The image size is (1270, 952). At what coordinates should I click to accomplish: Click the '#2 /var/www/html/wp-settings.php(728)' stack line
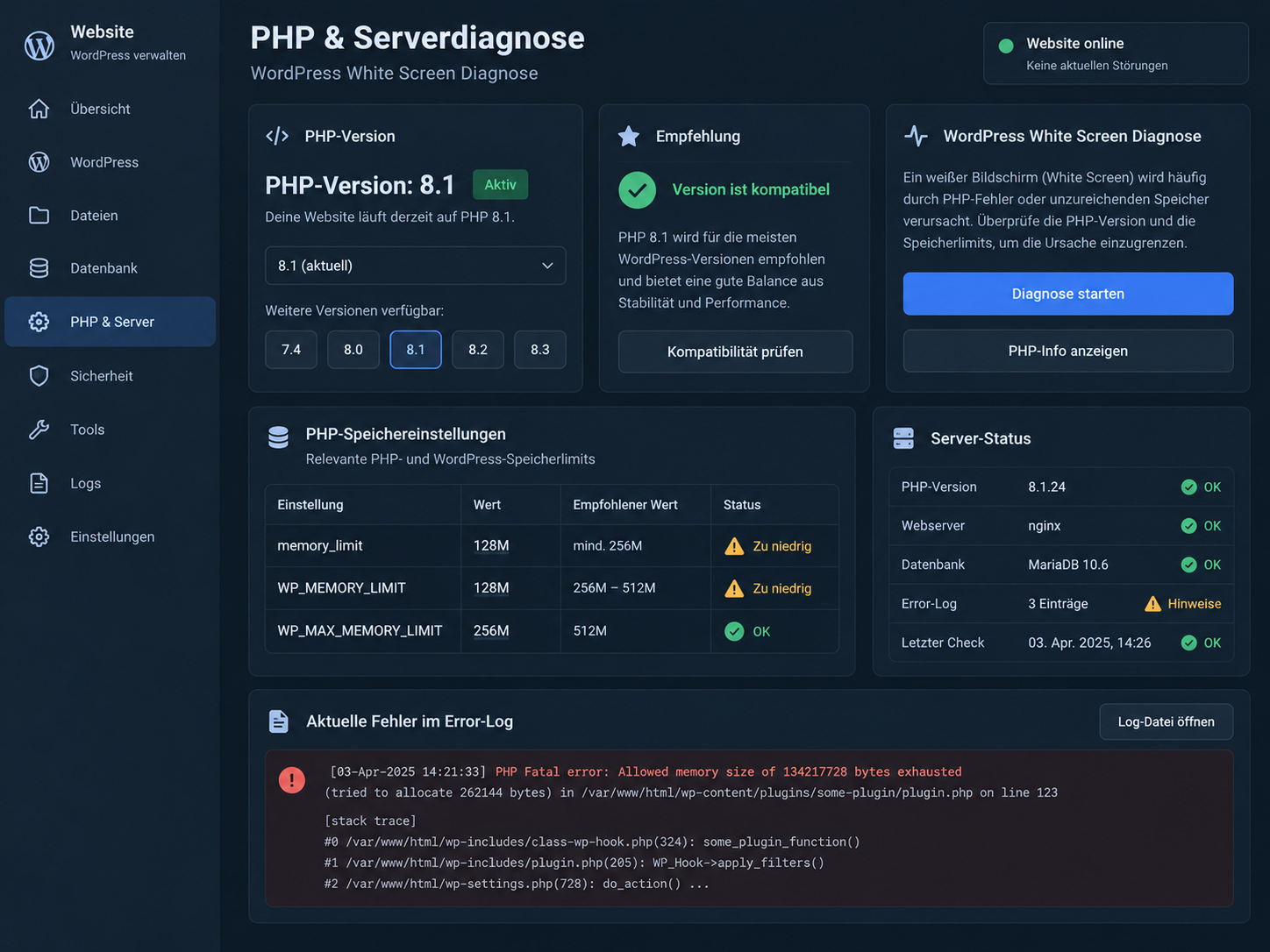[517, 884]
